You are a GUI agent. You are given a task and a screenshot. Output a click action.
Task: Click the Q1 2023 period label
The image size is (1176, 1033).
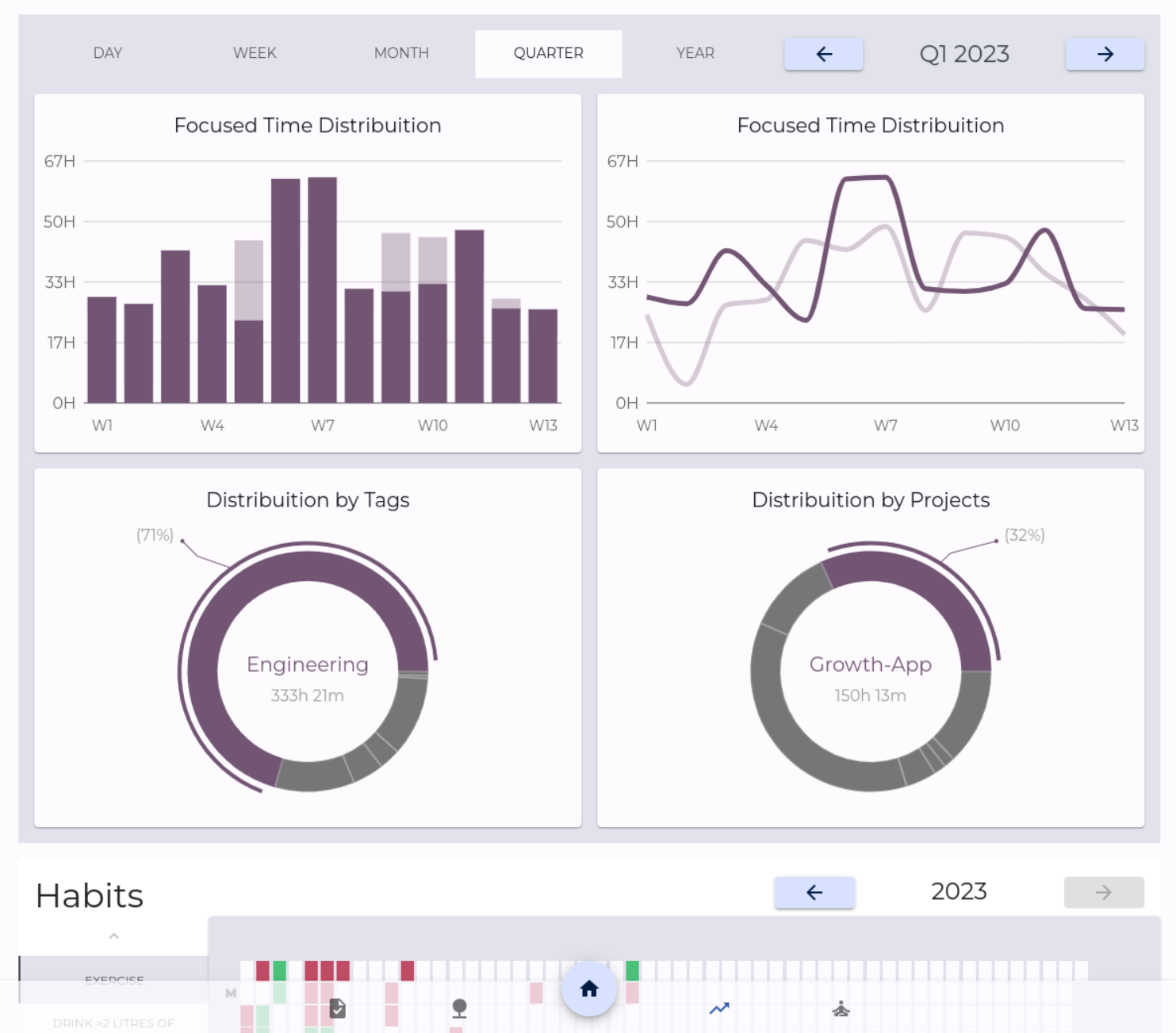coord(964,54)
